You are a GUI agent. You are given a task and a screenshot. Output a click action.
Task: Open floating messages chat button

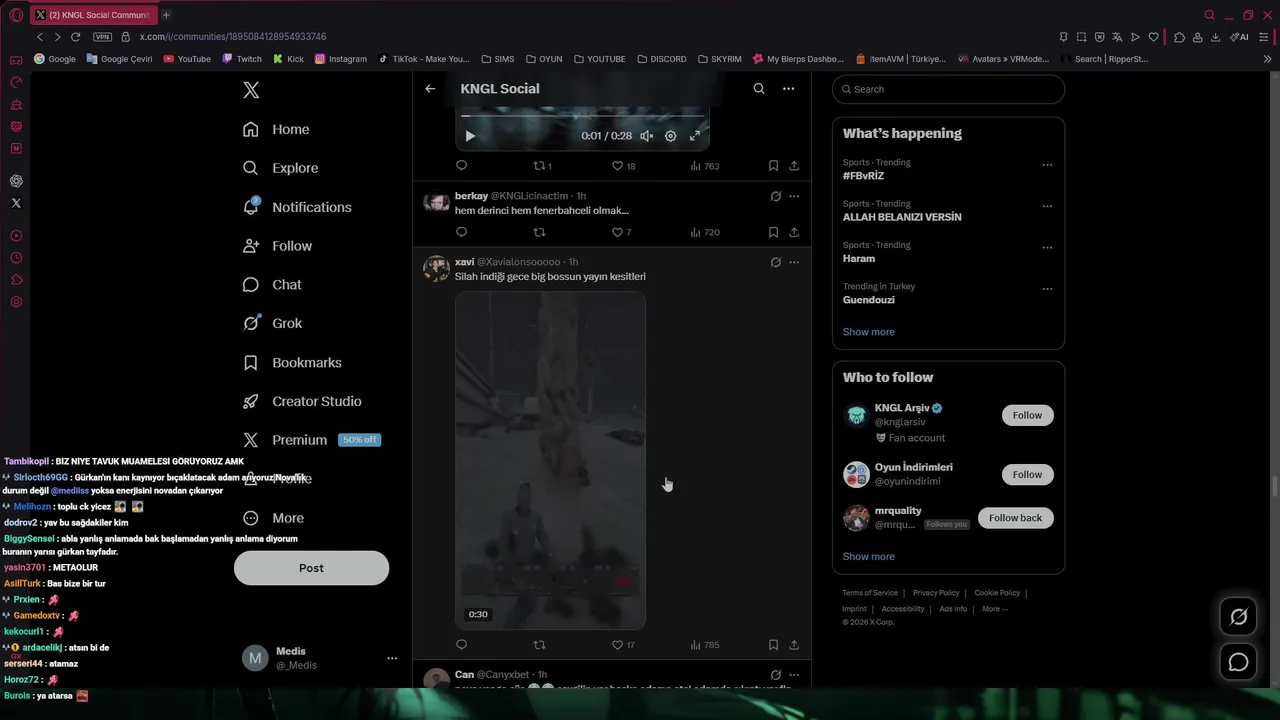click(1238, 662)
